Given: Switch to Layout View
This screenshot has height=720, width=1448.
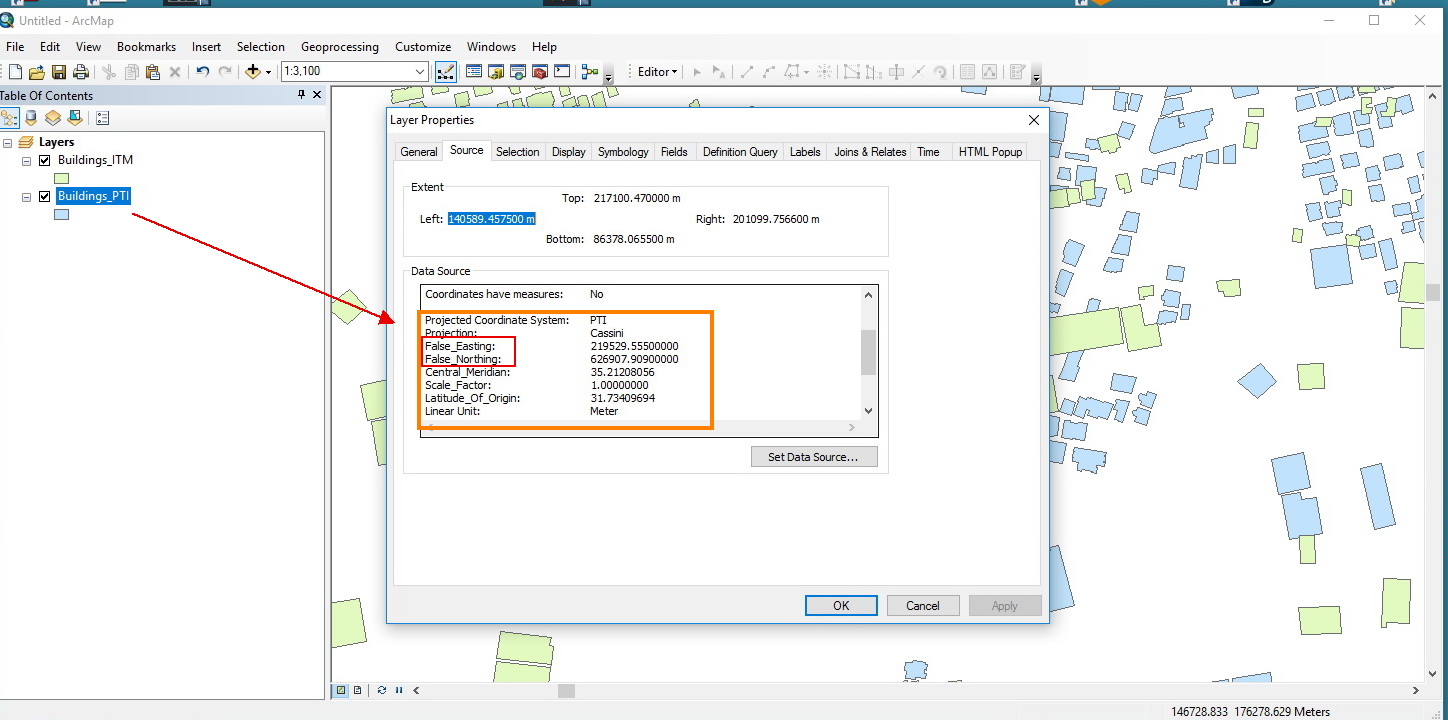Looking at the screenshot, I should [357, 690].
